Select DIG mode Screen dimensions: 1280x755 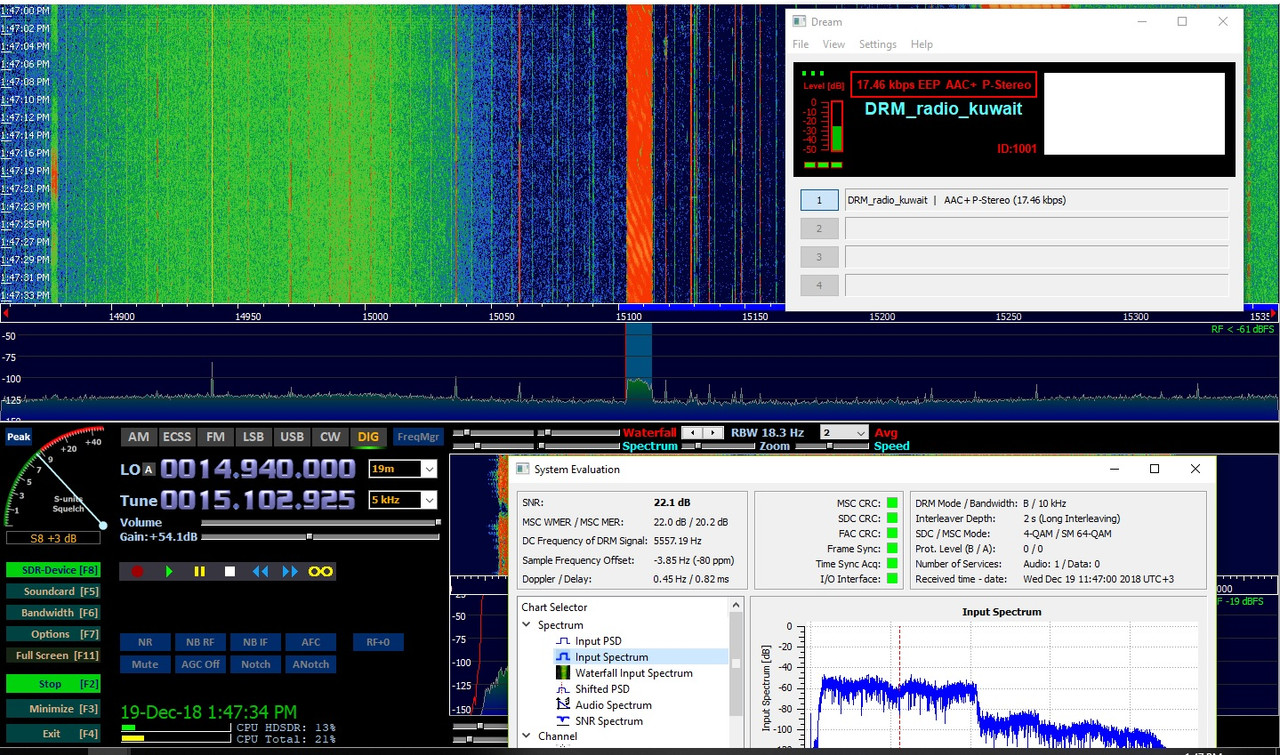tap(368, 437)
